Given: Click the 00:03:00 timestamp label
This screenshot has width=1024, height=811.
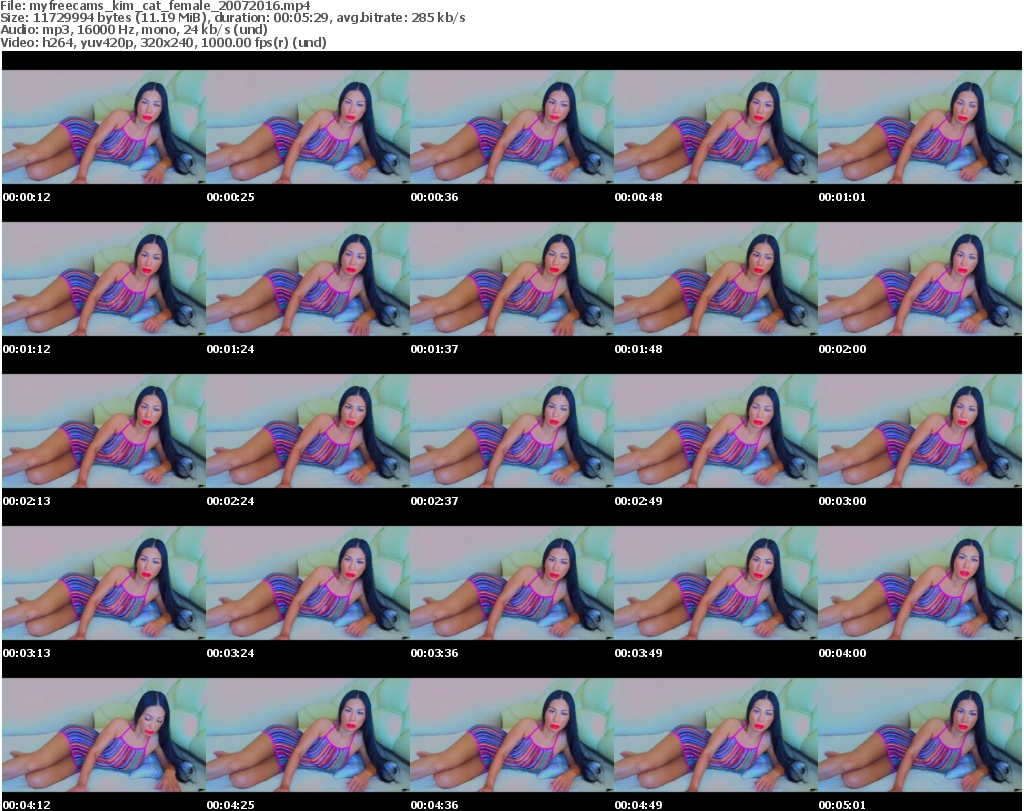Looking at the screenshot, I should point(842,501).
